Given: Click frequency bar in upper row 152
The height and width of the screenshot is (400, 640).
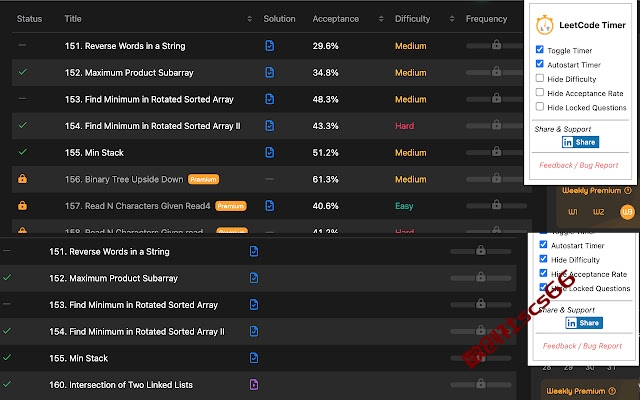Looking at the screenshot, I should (x=494, y=73).
